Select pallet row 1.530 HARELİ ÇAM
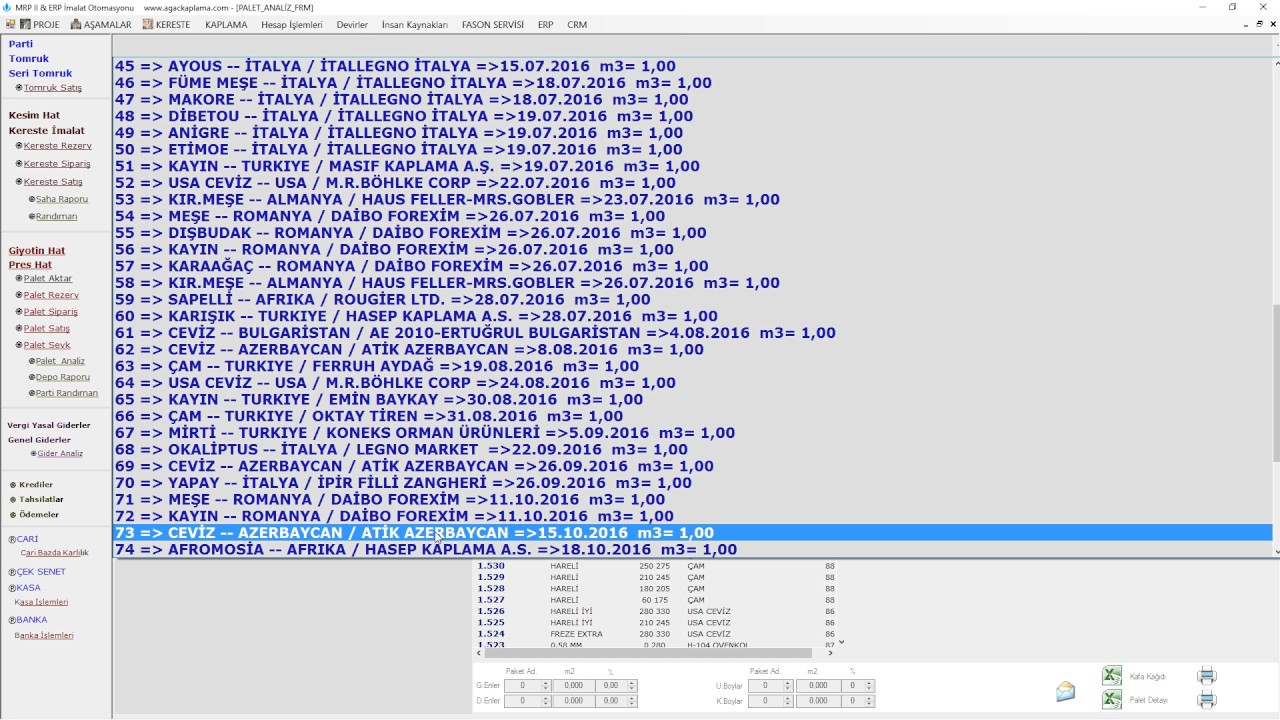This screenshot has width=1280, height=720. [655, 566]
